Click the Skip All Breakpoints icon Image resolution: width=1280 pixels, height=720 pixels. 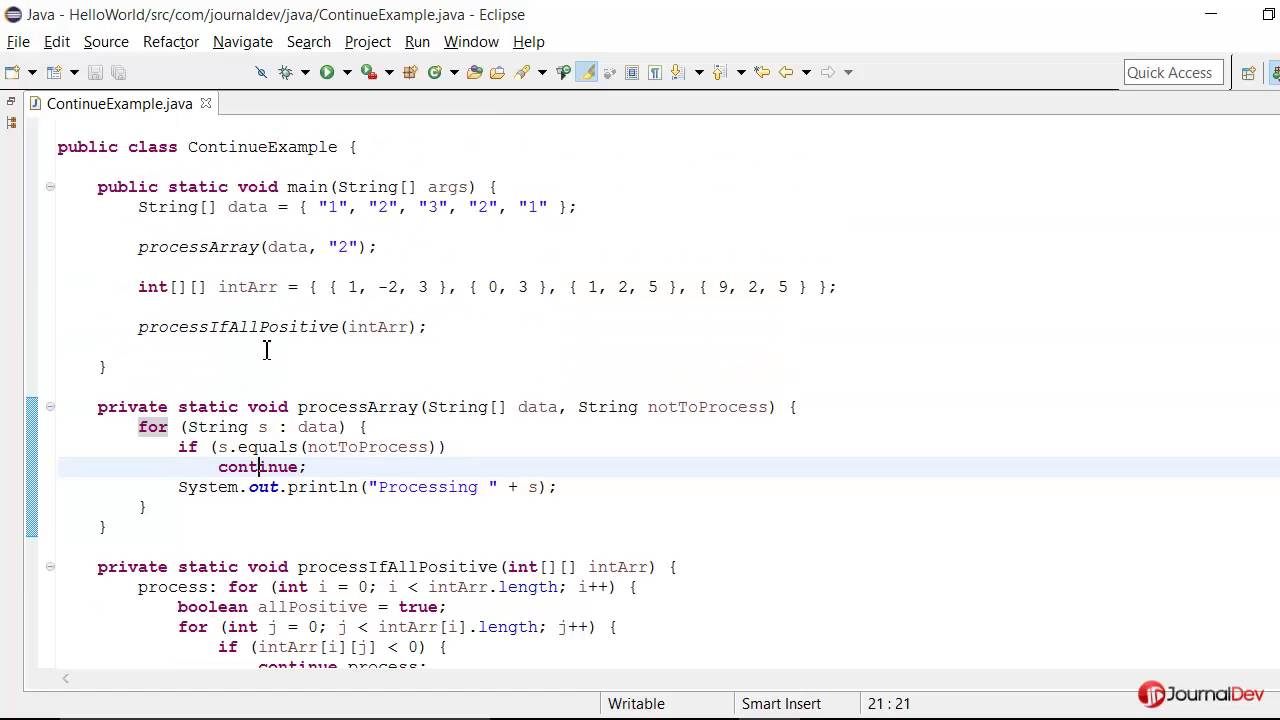tap(261, 72)
